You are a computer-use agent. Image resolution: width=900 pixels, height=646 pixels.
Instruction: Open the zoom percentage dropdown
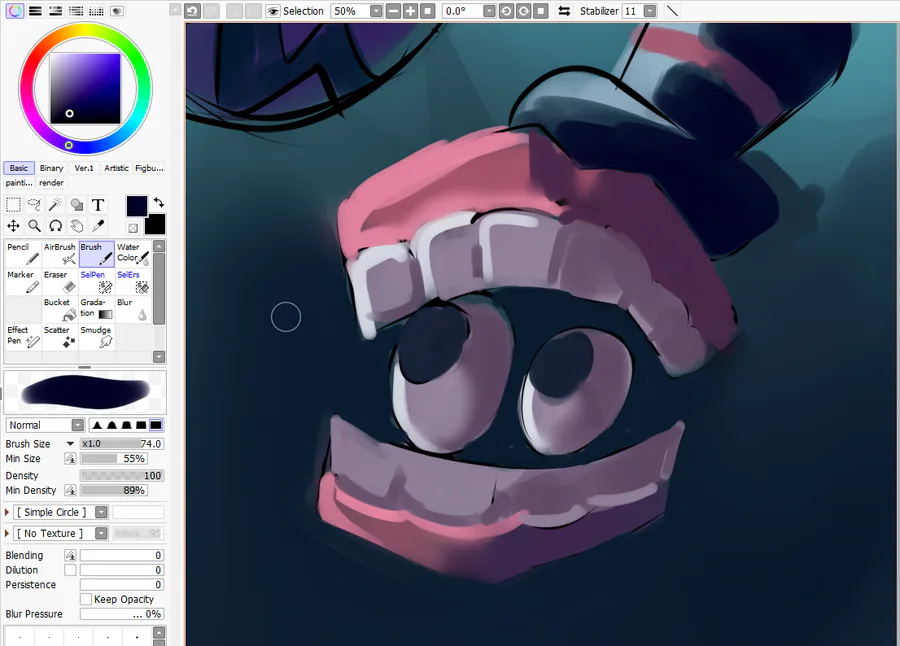point(376,11)
